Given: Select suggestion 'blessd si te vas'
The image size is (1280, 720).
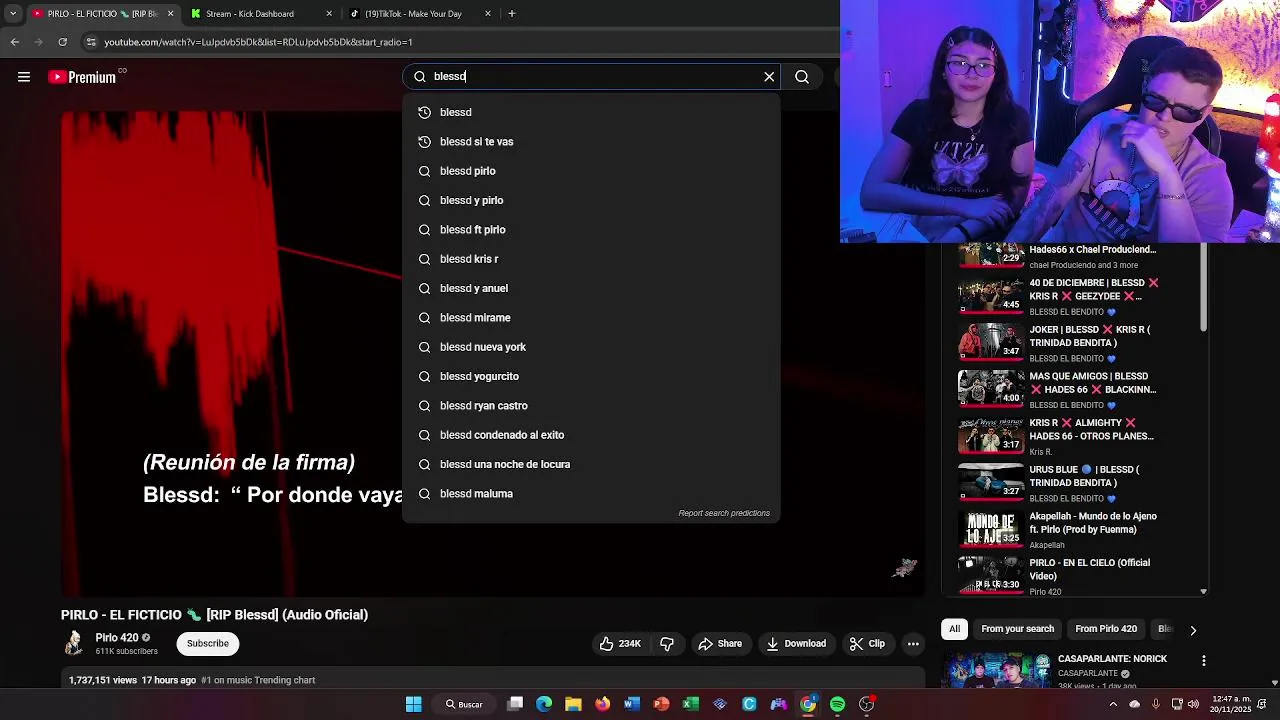Looking at the screenshot, I should (591, 142).
